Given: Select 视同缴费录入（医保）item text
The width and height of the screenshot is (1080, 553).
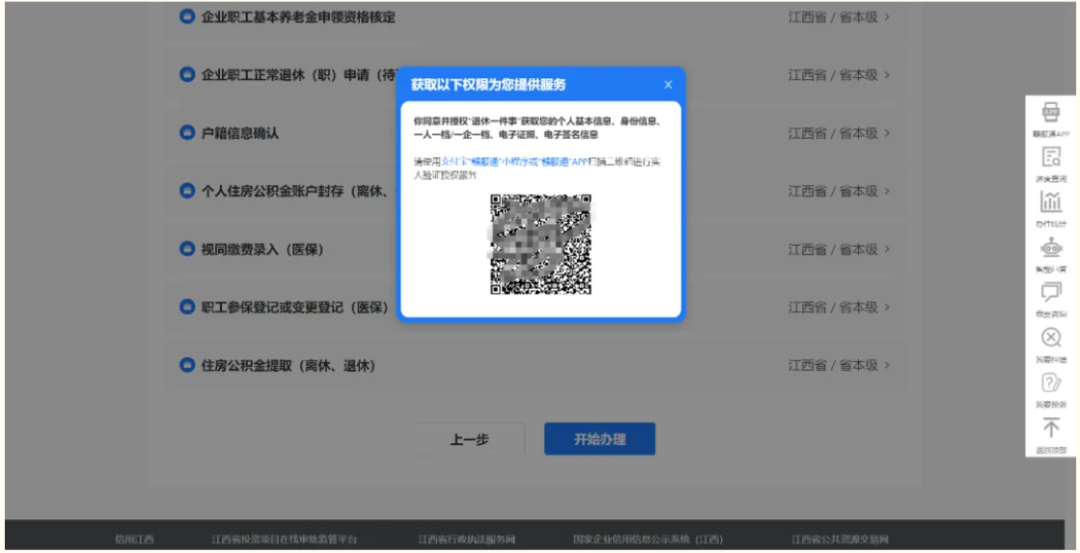Looking at the screenshot, I should pos(262,249).
